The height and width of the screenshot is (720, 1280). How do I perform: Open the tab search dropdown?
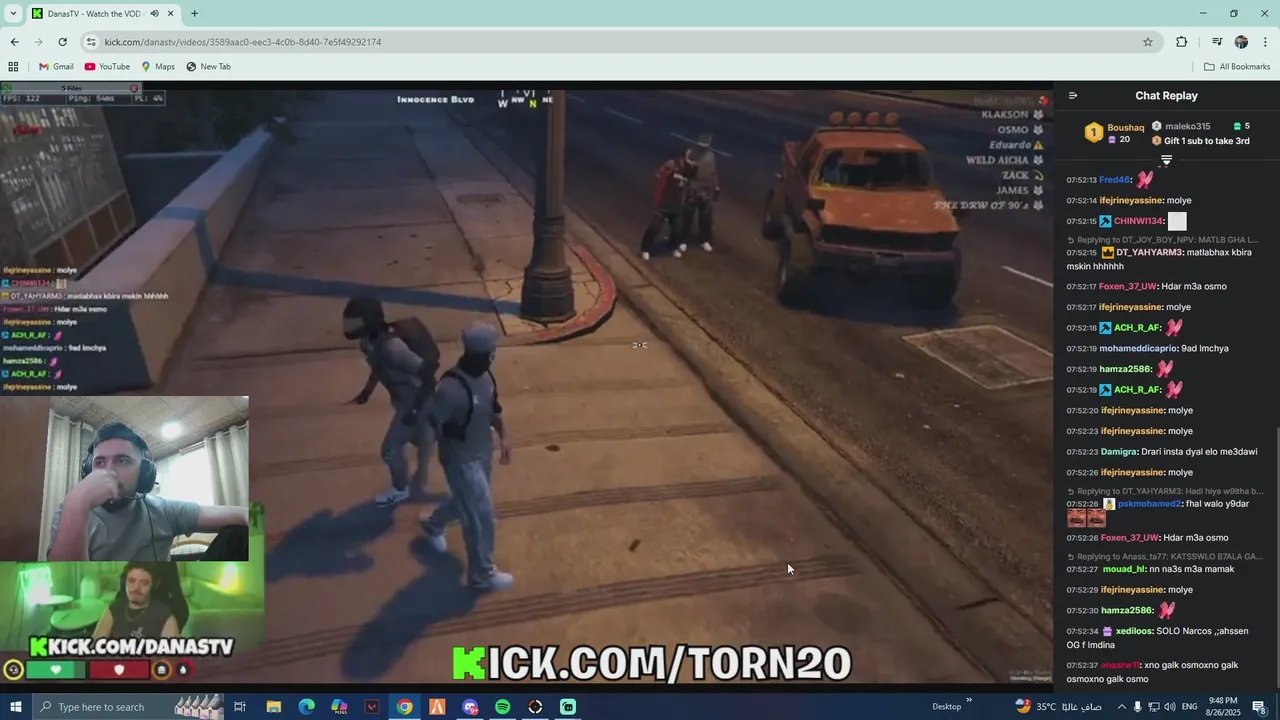(x=13, y=13)
